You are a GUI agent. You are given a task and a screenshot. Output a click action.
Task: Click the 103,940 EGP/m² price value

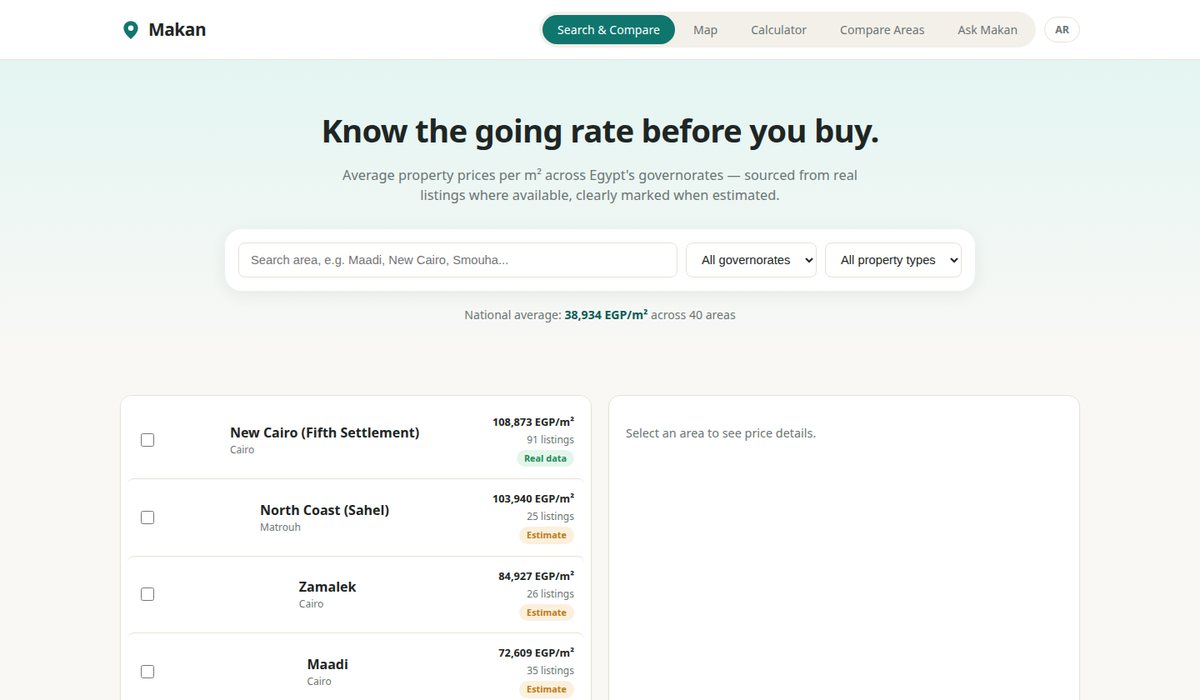click(533, 499)
